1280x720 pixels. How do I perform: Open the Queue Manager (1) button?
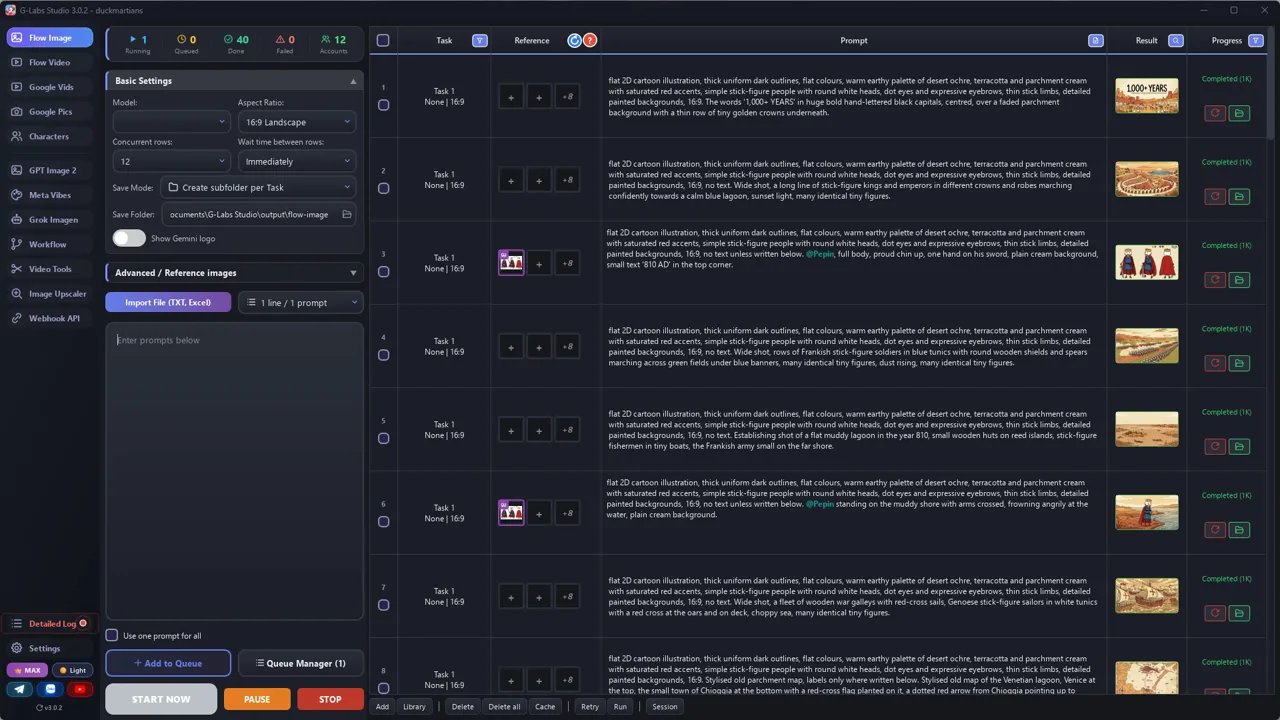[x=300, y=663]
